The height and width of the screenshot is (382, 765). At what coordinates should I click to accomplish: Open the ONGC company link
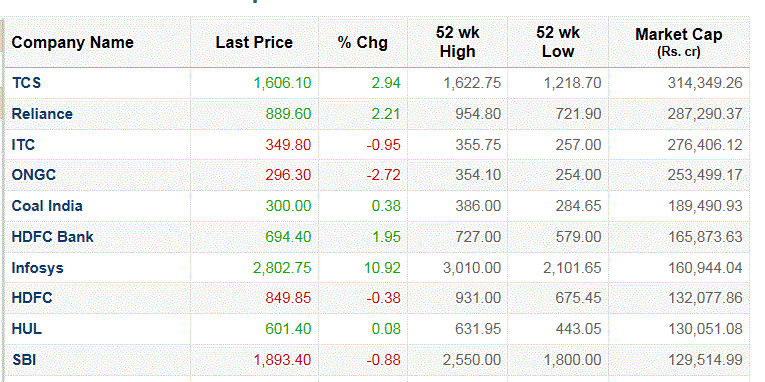tap(34, 175)
